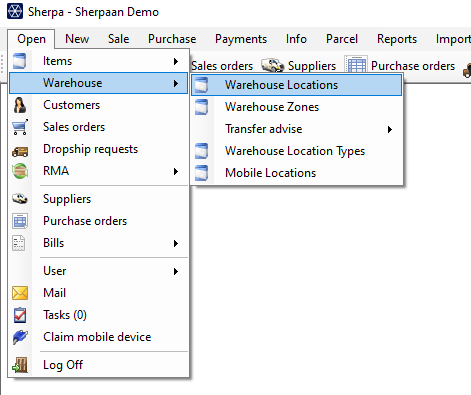Expand the Items submenu arrow
This screenshot has width=471, height=395.
pyautogui.click(x=176, y=61)
